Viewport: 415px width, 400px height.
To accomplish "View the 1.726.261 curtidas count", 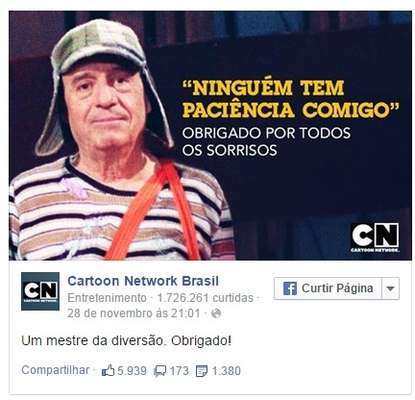I will coord(205,298).
